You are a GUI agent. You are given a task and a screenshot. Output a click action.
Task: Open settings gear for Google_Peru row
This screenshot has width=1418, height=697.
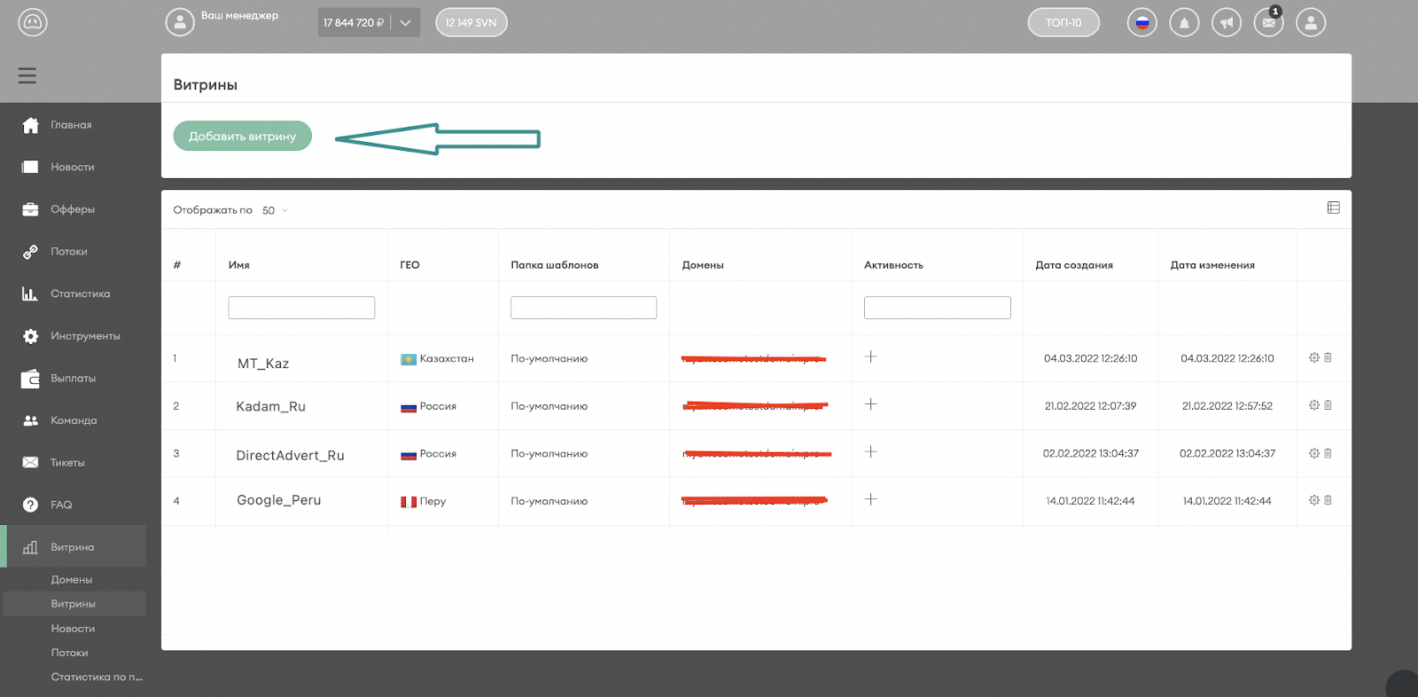tap(1314, 500)
